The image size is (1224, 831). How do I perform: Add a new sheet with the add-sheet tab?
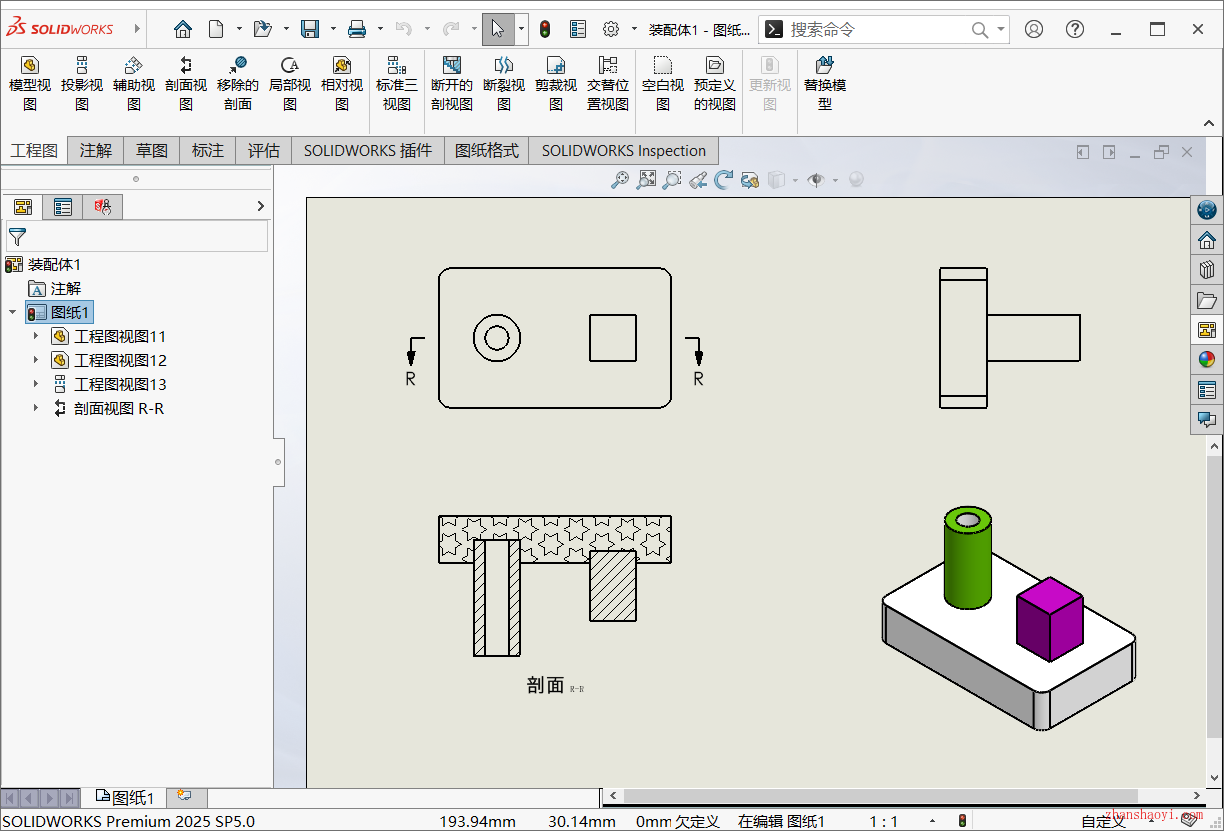(185, 796)
